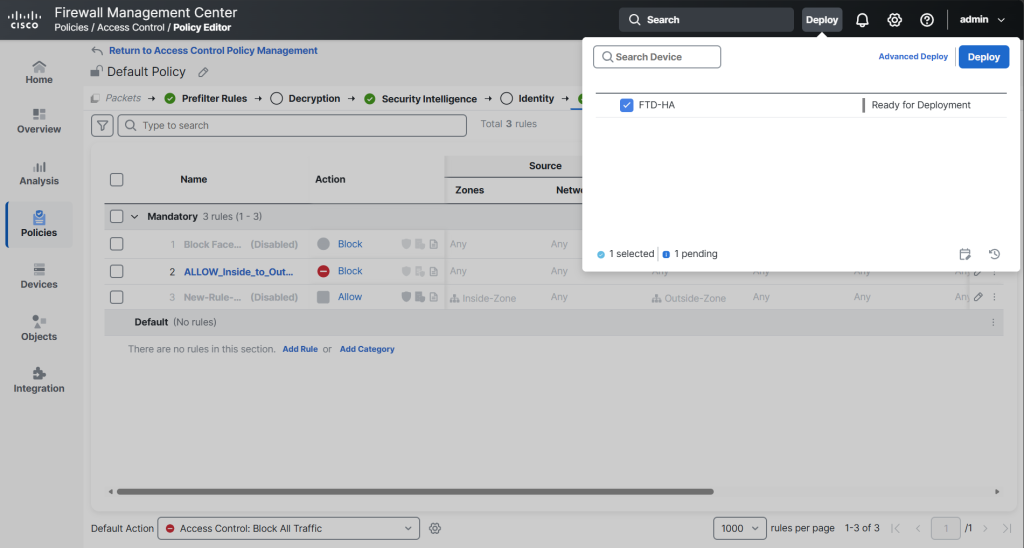Image resolution: width=1024 pixels, height=548 pixels.
Task: Open Overview in sidebar
Action: [39, 121]
